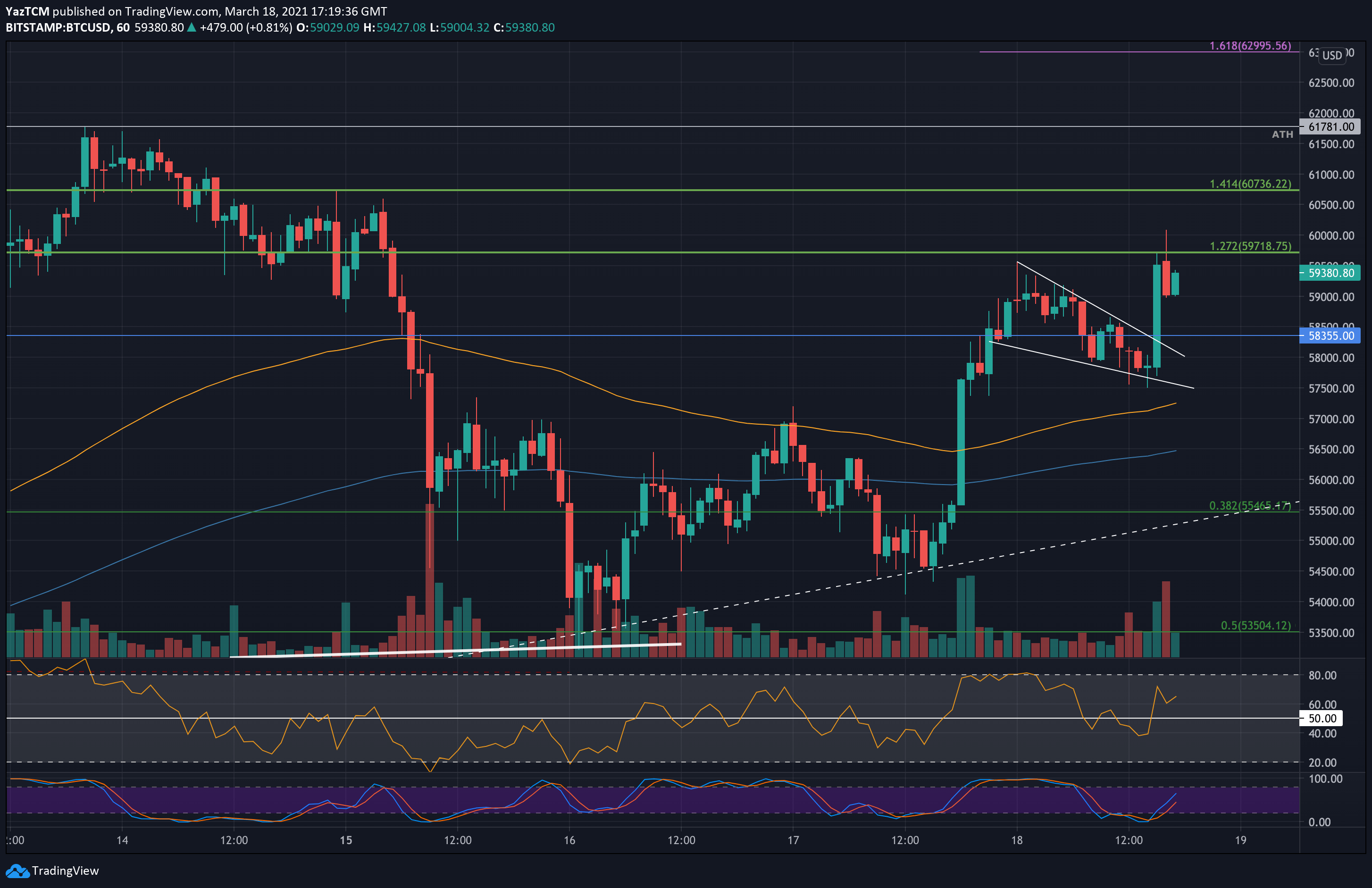Click the USD currency badge
Image resolution: width=1372 pixels, height=888 pixels.
tap(1331, 55)
